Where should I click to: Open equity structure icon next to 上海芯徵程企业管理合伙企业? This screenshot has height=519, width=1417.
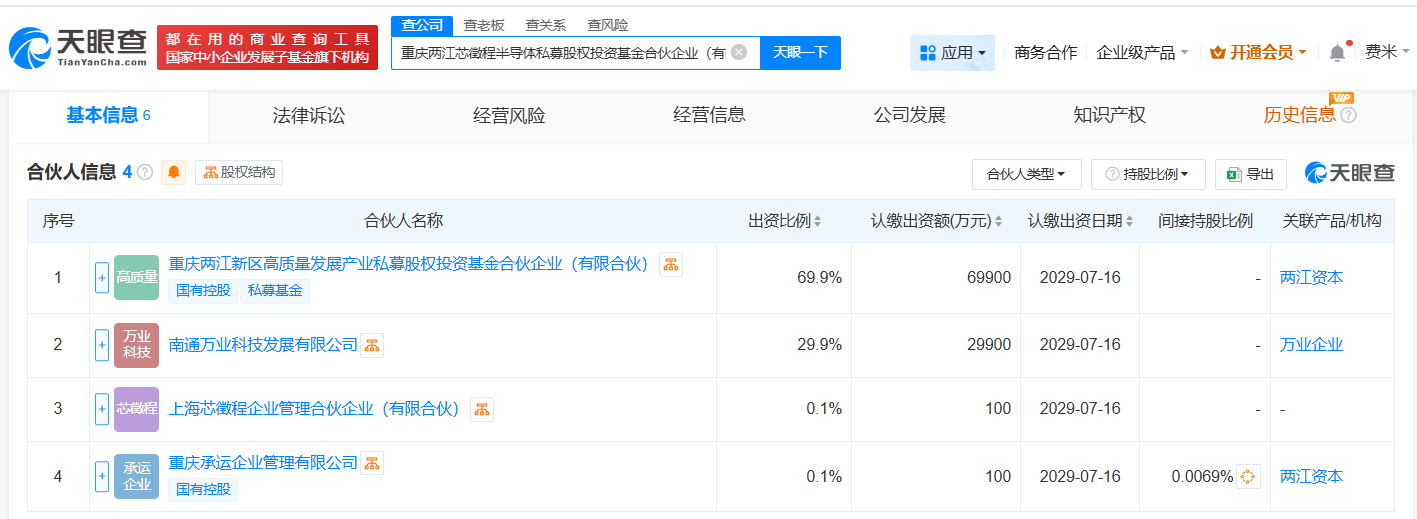[x=481, y=409]
